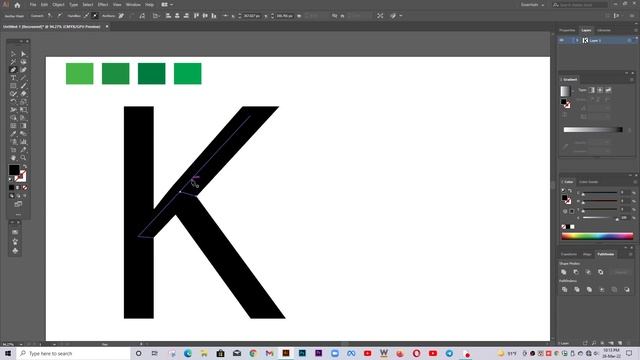Select the Rotate tool

pyautogui.click(x=13, y=102)
